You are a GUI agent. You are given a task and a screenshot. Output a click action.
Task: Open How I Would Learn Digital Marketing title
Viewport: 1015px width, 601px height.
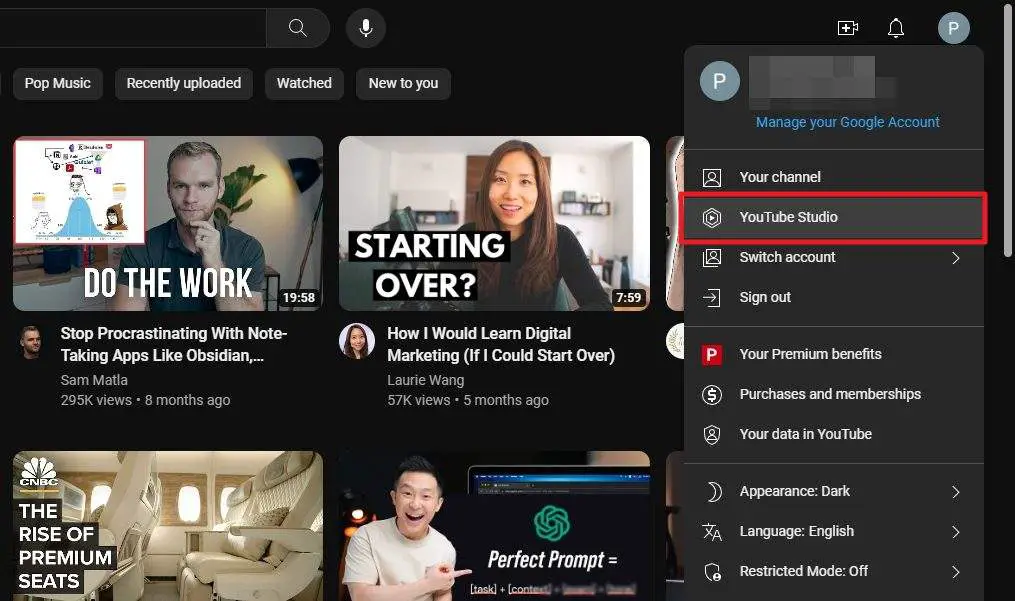coord(501,345)
